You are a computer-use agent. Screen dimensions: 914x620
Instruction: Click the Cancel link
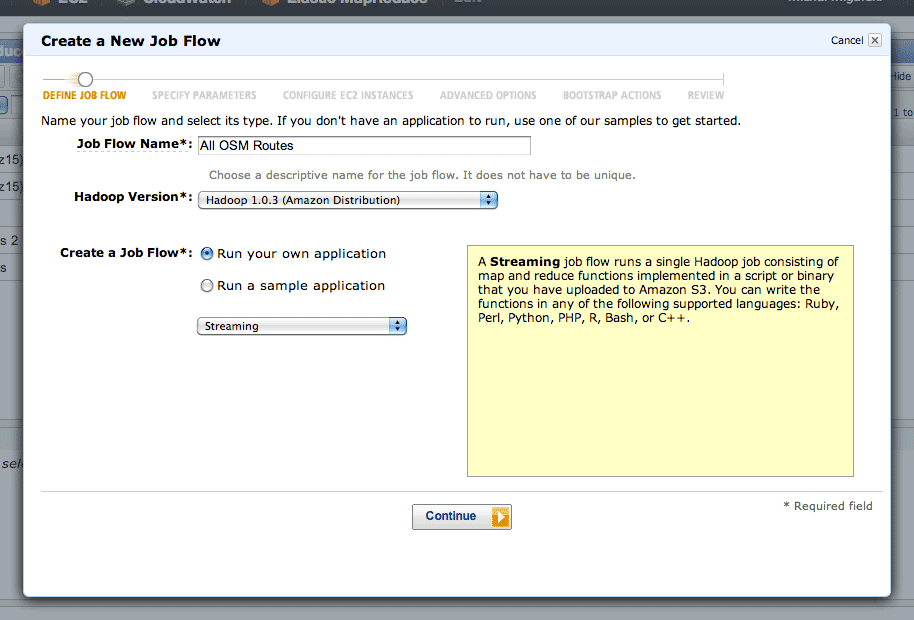[x=847, y=40]
